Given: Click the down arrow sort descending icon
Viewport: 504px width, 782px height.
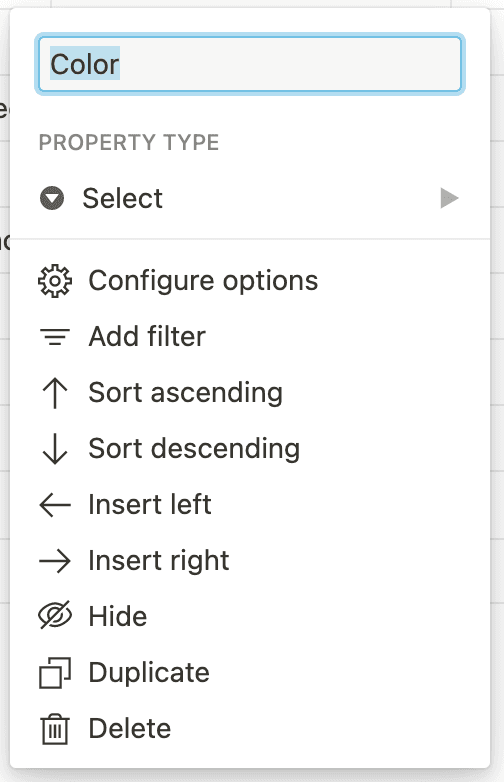Looking at the screenshot, I should tap(55, 449).
